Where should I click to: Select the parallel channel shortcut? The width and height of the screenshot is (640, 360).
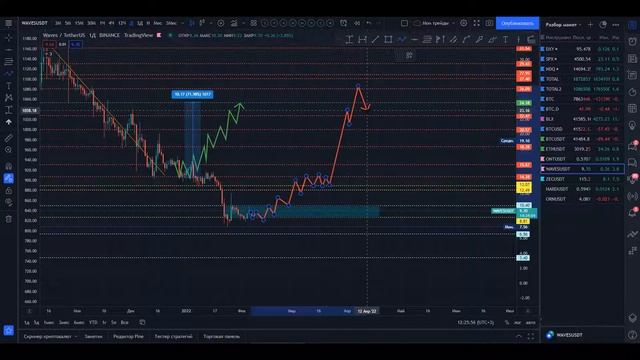click(x=453, y=39)
